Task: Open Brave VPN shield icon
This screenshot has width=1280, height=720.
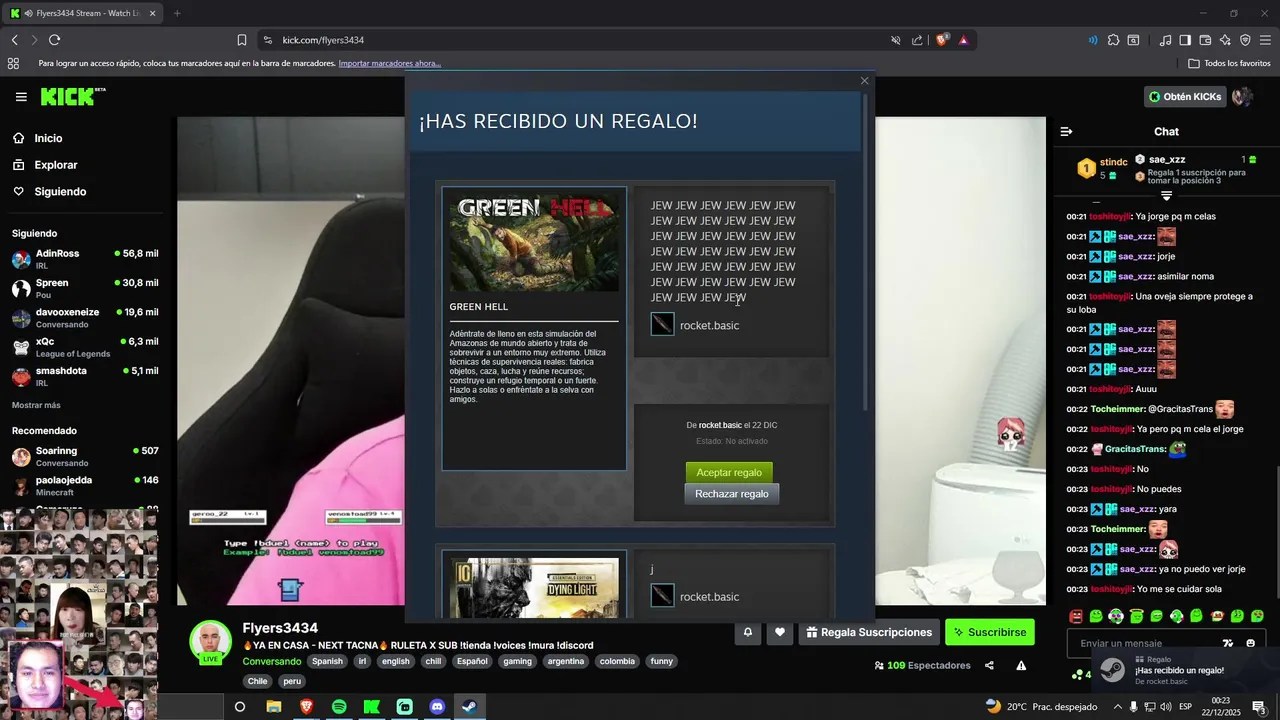Action: point(1245,40)
